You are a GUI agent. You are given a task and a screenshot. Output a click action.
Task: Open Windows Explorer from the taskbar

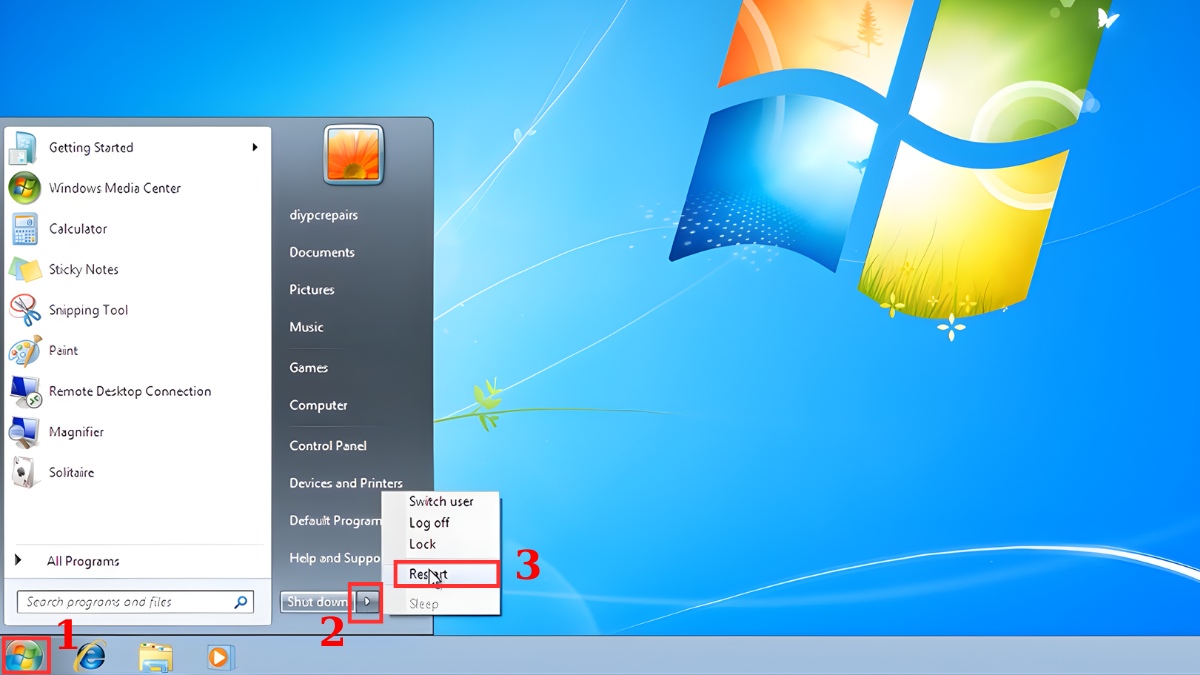coord(156,657)
